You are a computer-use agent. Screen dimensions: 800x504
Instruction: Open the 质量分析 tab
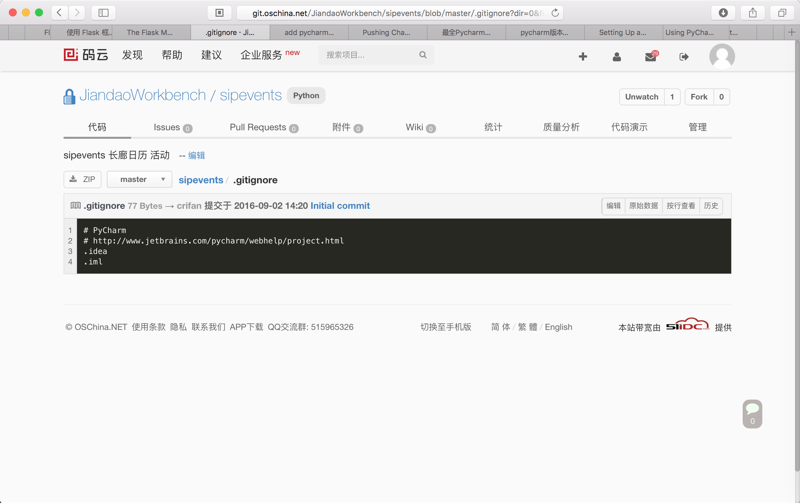tap(561, 128)
